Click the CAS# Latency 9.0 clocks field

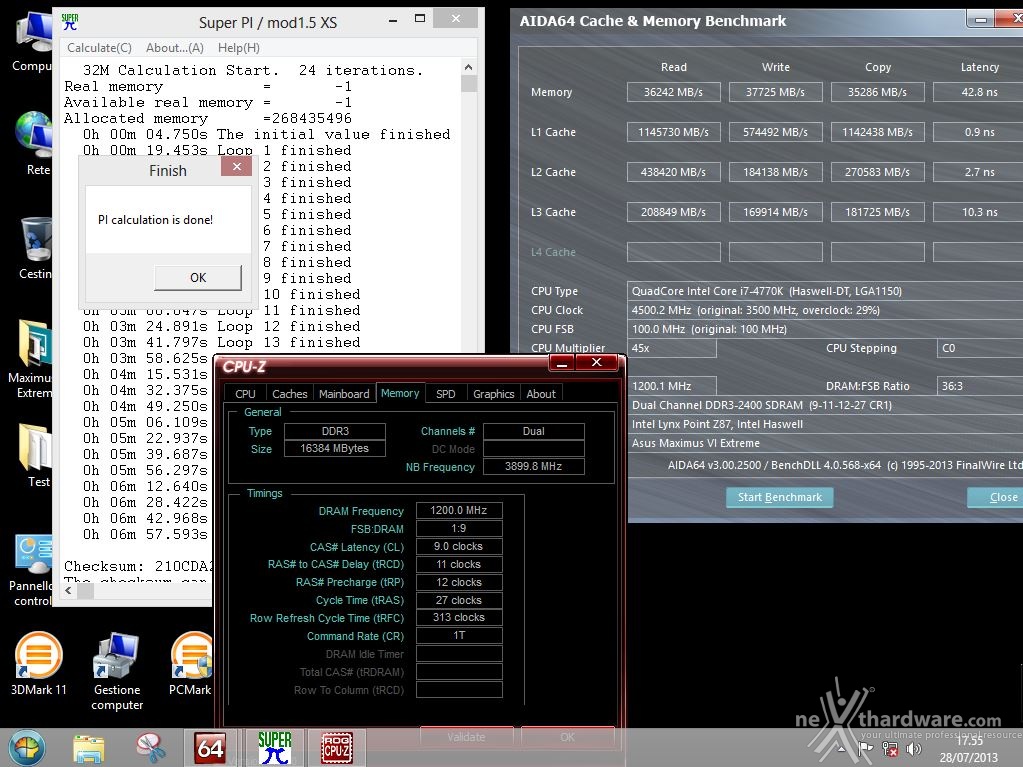point(459,546)
